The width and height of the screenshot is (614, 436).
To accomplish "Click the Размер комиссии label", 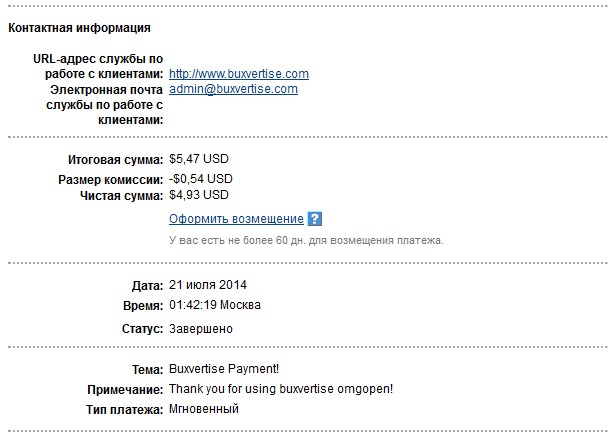I will point(111,179).
